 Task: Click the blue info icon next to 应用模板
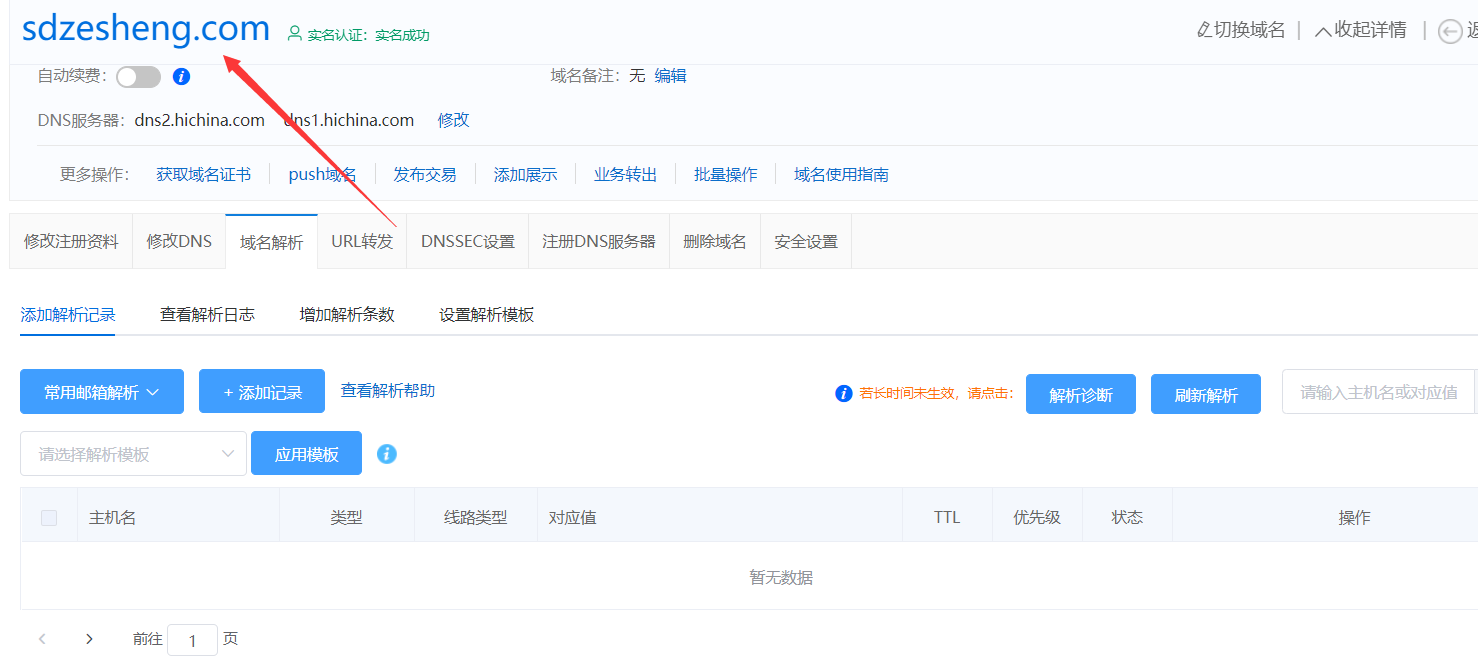click(387, 454)
